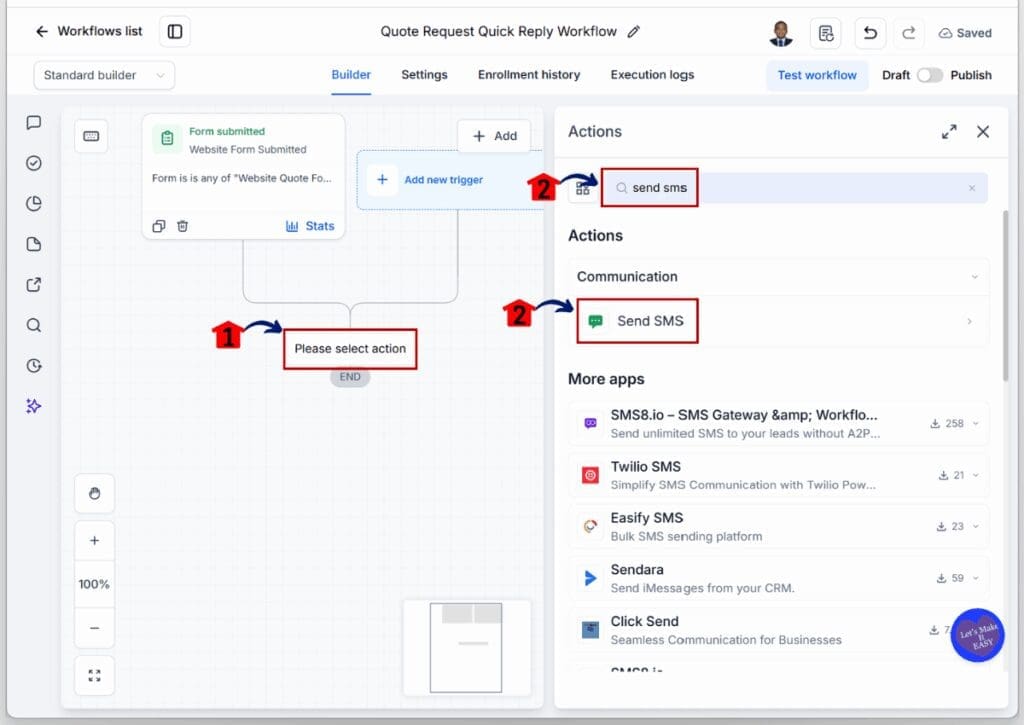
Task: Open the sticky note sidebar icon
Action: tap(34, 244)
